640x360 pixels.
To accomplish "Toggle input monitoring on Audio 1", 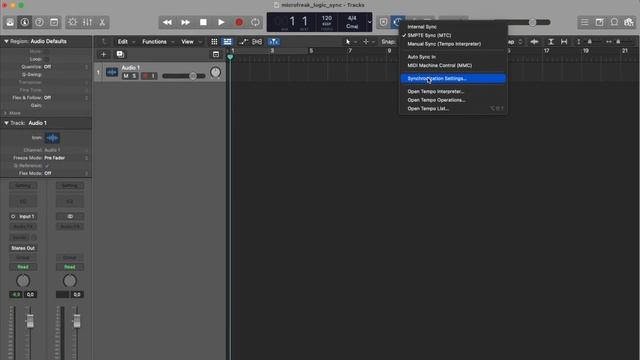I will tap(153, 76).
